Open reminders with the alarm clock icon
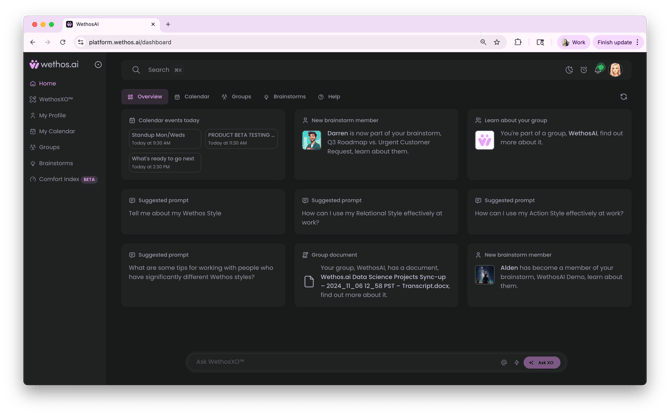 click(584, 70)
